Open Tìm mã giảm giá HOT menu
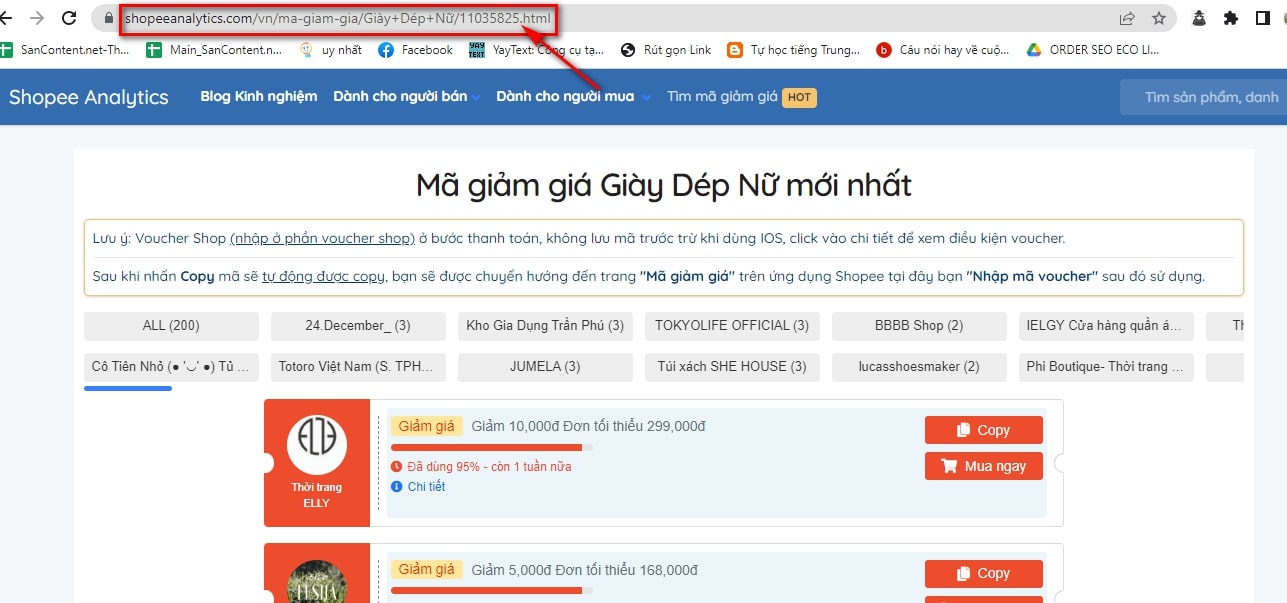The image size is (1287, 603). coord(741,97)
